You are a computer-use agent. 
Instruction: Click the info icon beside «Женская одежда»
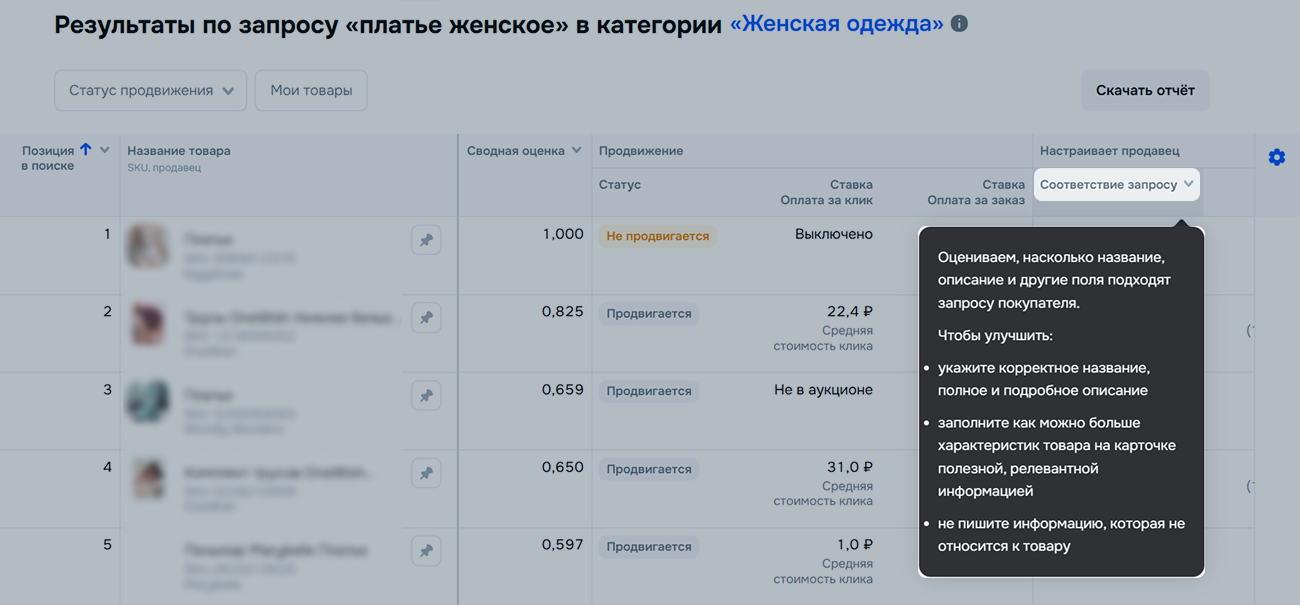[959, 23]
